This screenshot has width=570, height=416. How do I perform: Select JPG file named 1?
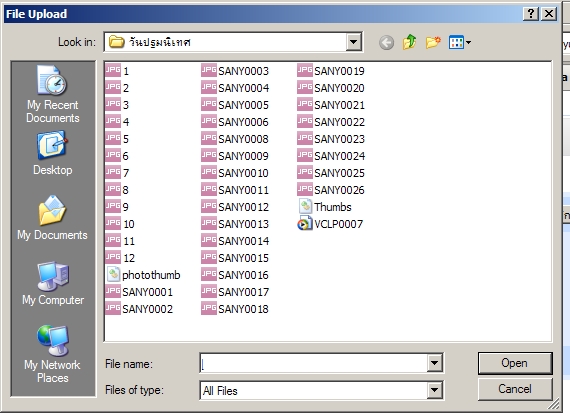[117, 71]
